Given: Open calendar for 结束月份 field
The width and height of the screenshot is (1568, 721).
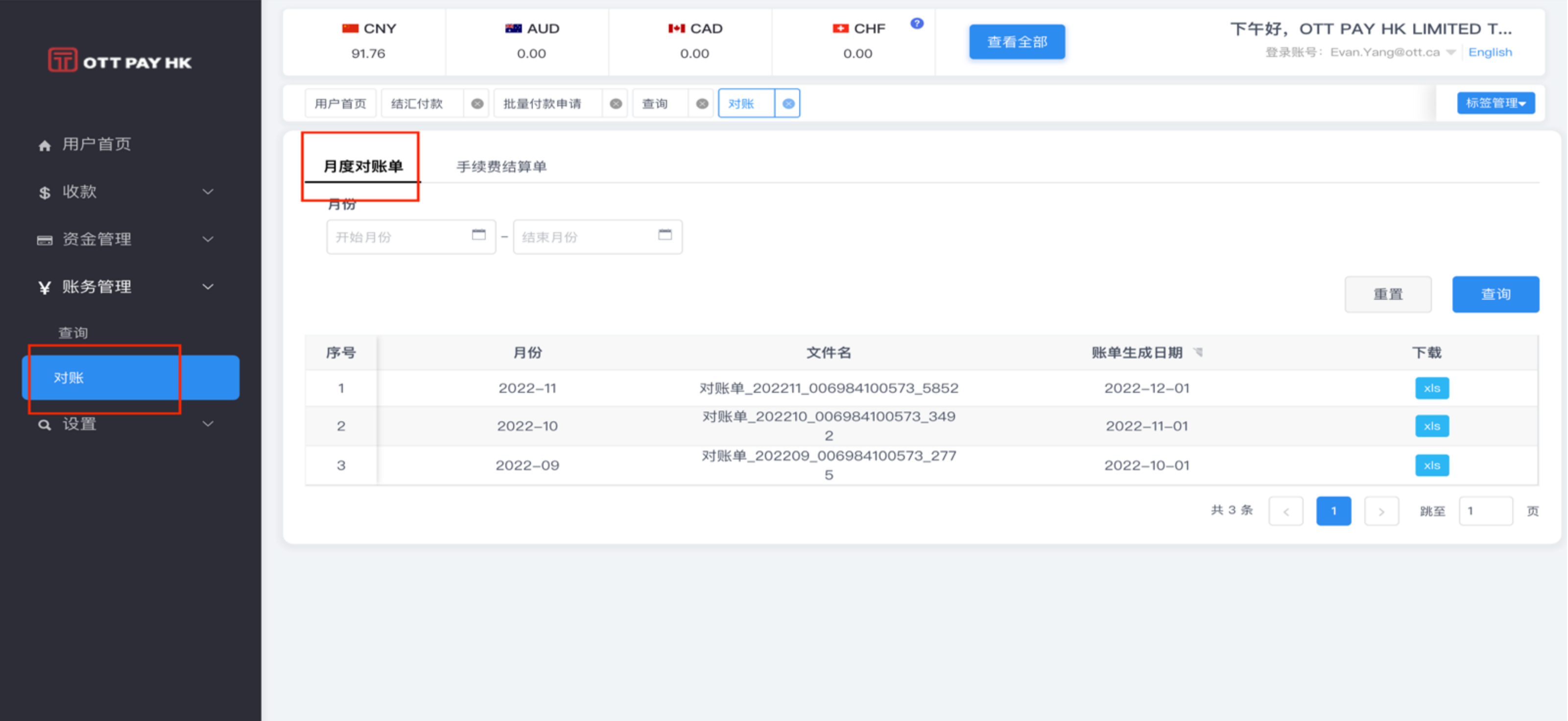Looking at the screenshot, I should pyautogui.click(x=665, y=235).
